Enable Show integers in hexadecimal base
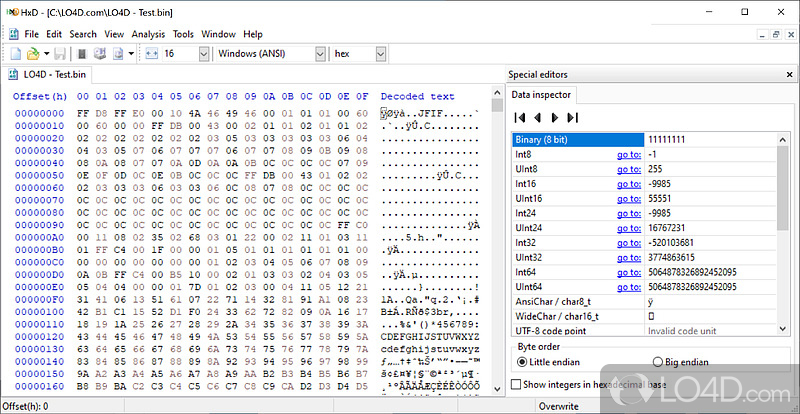This screenshot has height=414, width=800. pos(516,384)
